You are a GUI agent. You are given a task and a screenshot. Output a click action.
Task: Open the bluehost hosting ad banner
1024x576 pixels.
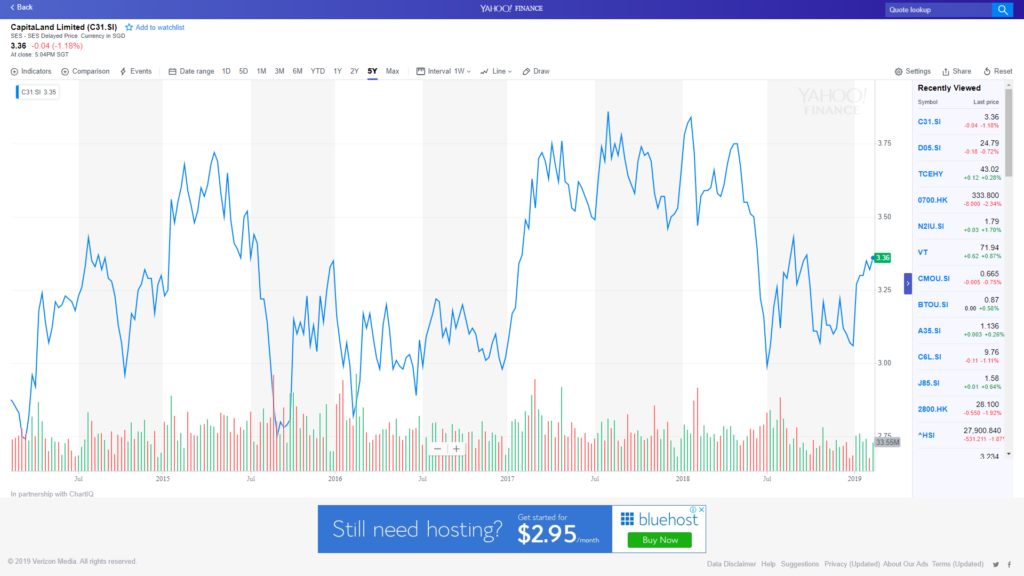(x=511, y=529)
